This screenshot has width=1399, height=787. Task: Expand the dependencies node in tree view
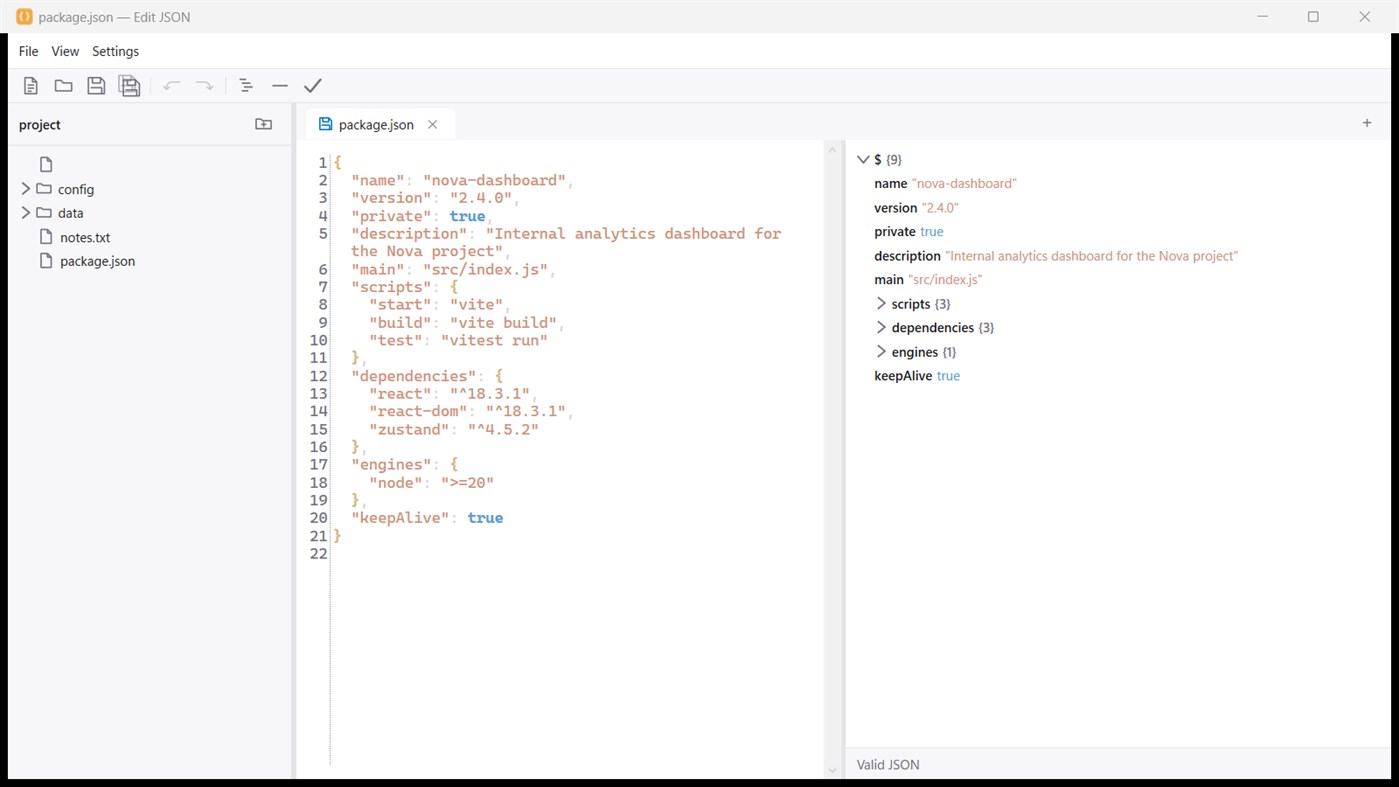coord(881,327)
